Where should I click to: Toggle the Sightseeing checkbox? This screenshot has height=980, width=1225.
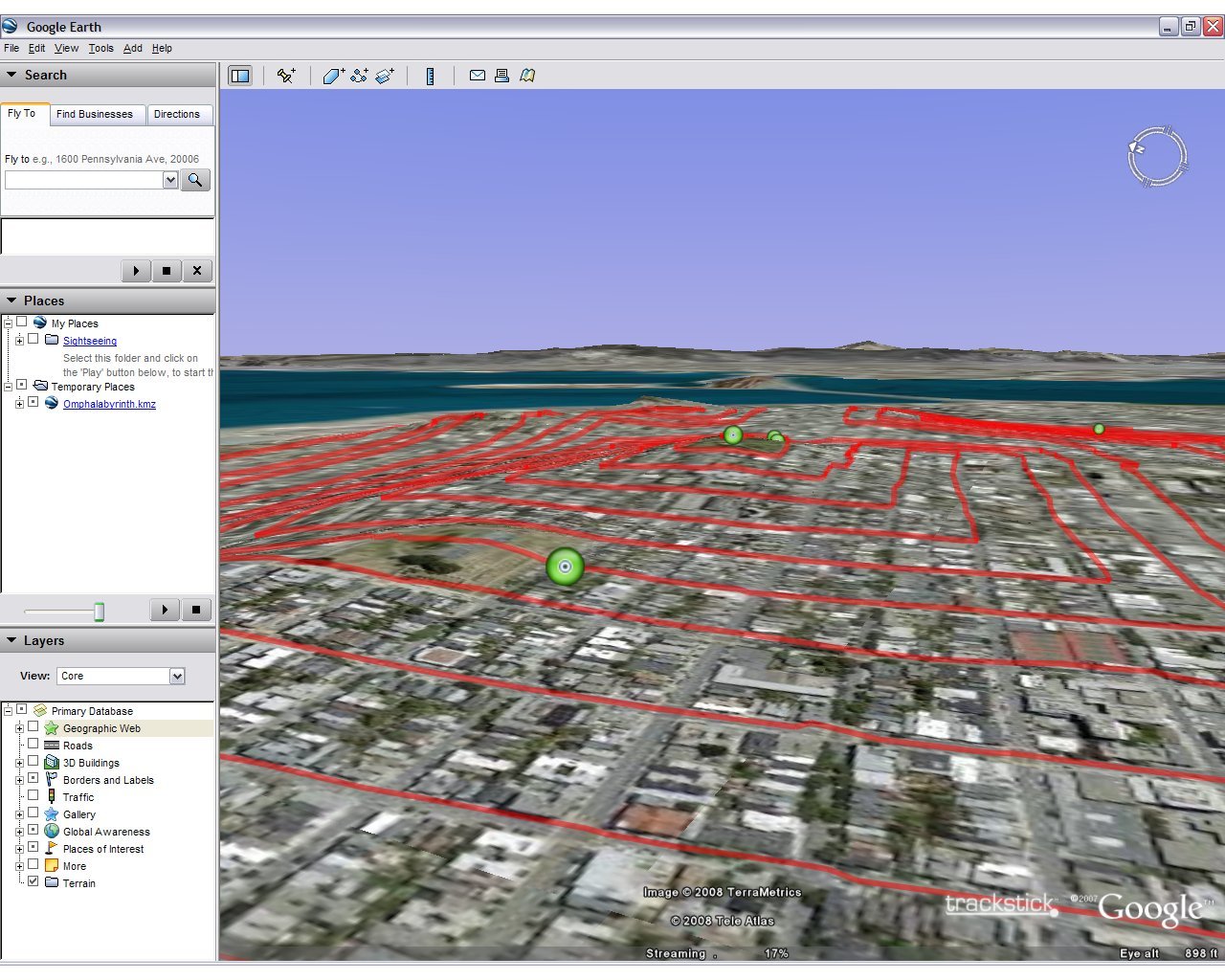click(33, 340)
